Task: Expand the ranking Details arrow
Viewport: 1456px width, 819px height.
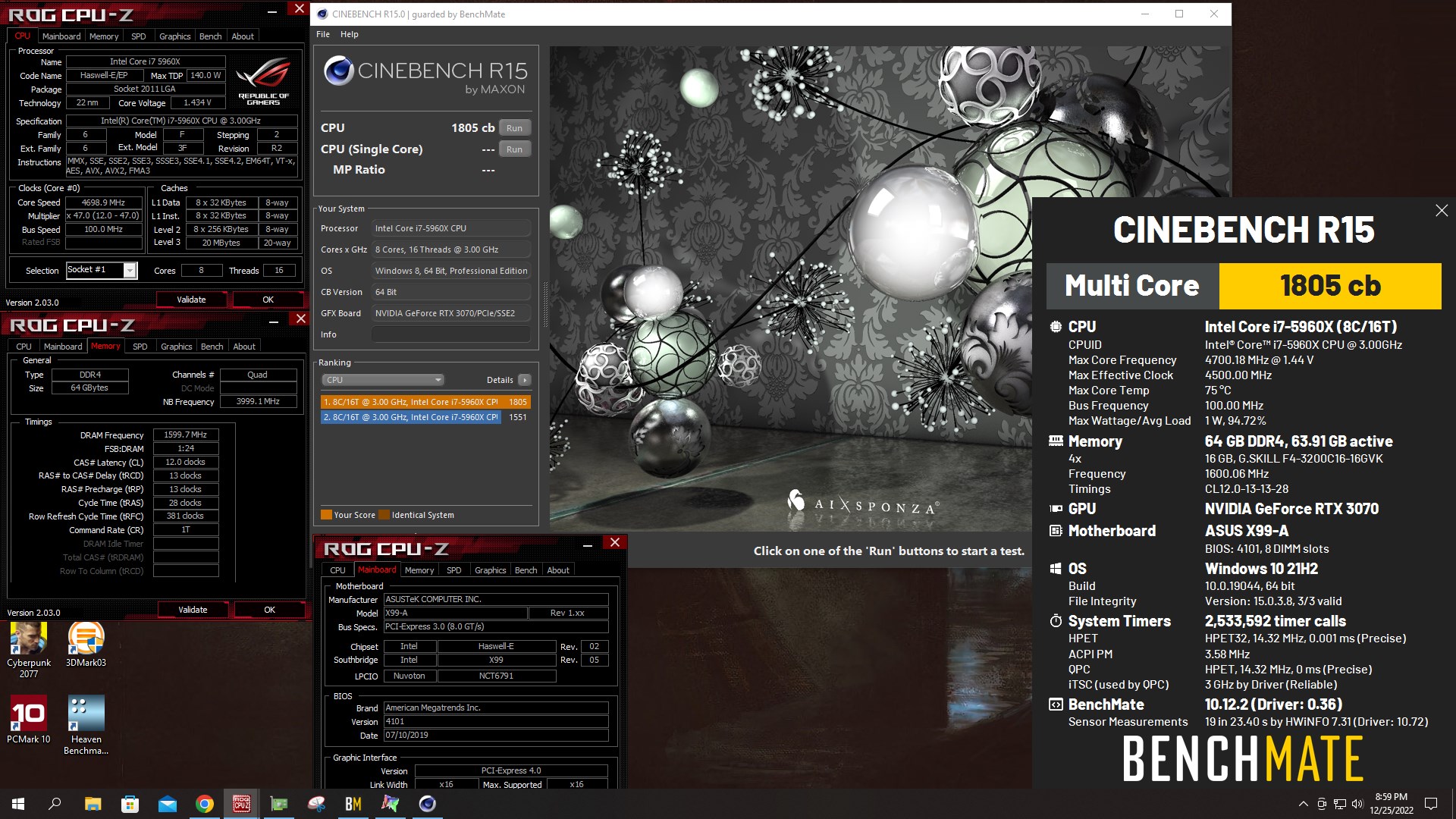Action: coord(525,380)
